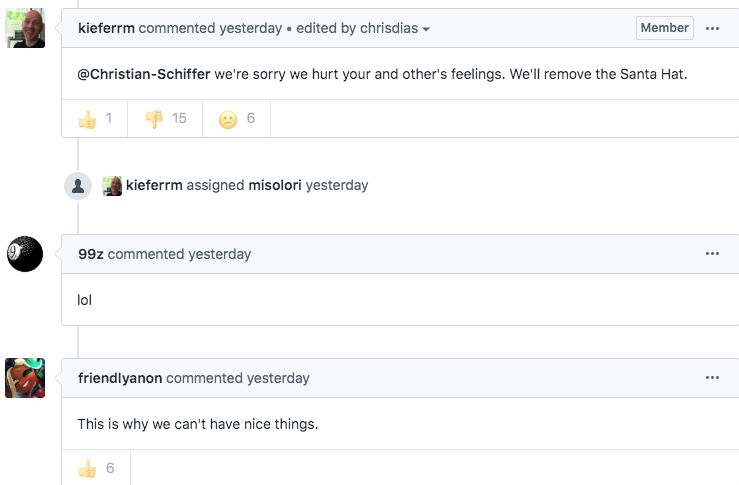Click the 99z username link
The width and height of the screenshot is (739, 485).
tap(90, 254)
